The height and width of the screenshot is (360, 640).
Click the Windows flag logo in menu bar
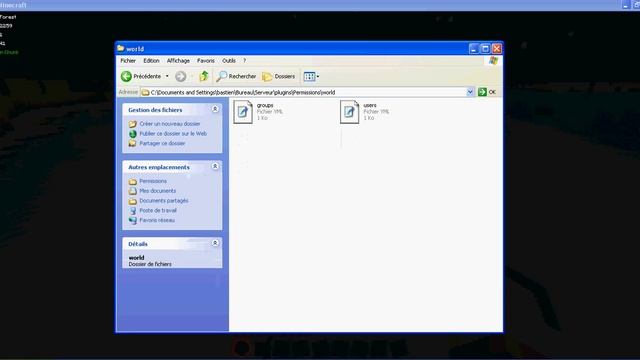tap(493, 60)
